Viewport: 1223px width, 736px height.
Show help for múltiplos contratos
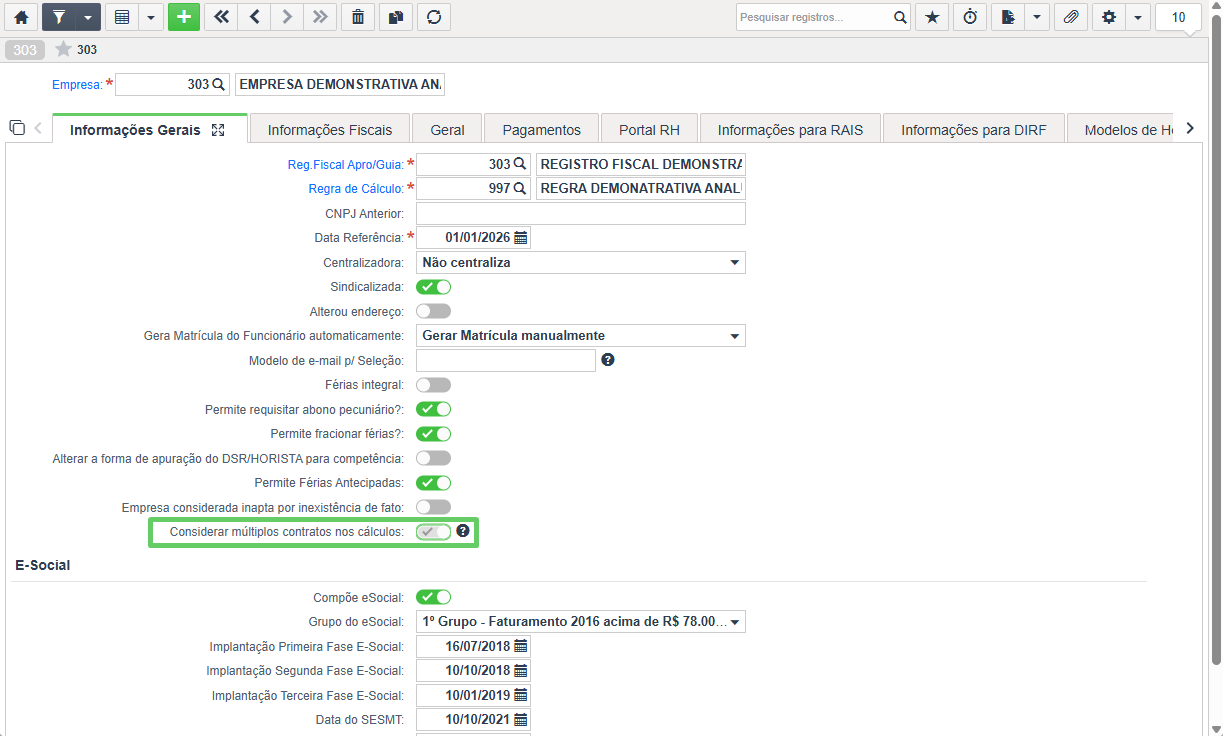pos(463,531)
